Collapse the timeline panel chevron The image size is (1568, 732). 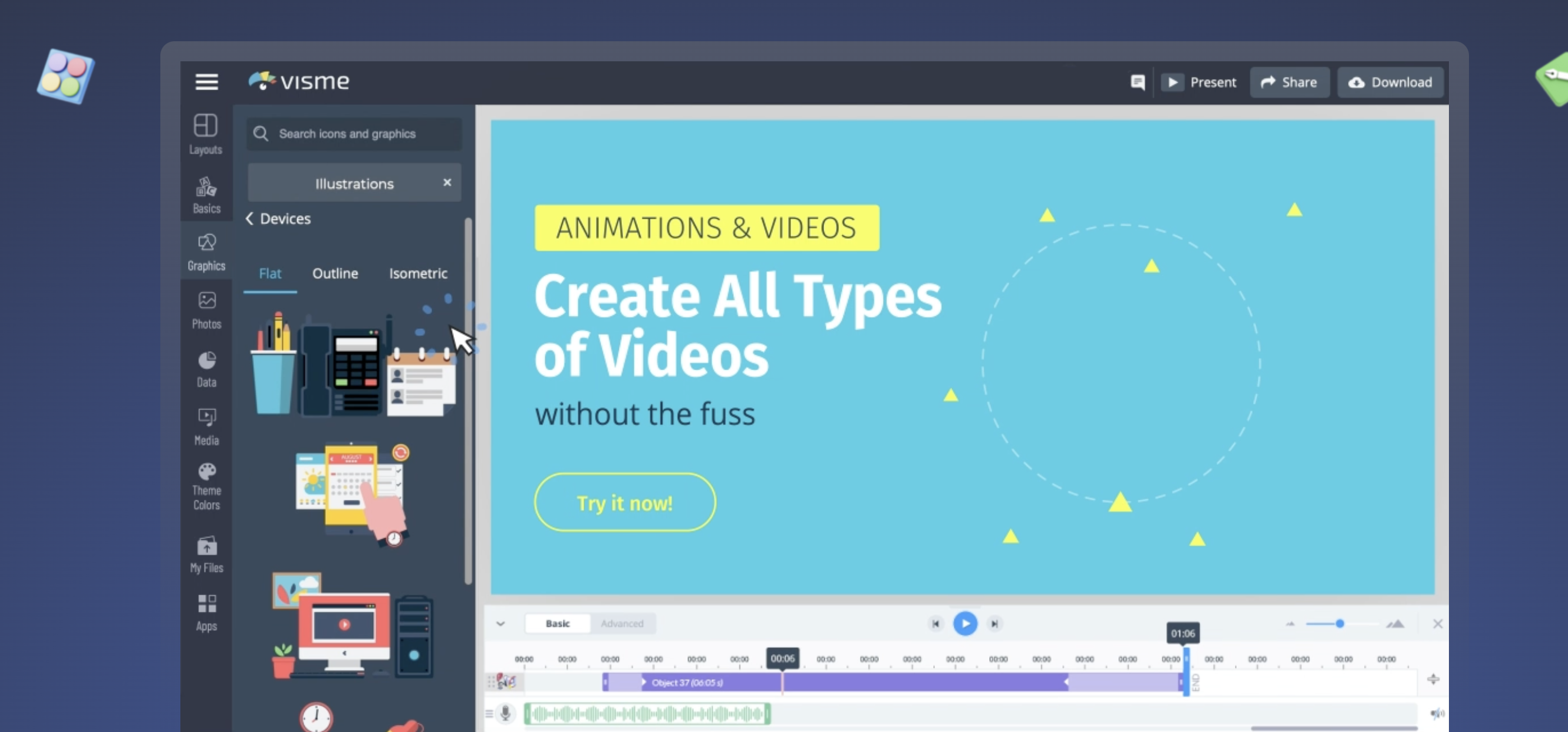pyautogui.click(x=500, y=624)
